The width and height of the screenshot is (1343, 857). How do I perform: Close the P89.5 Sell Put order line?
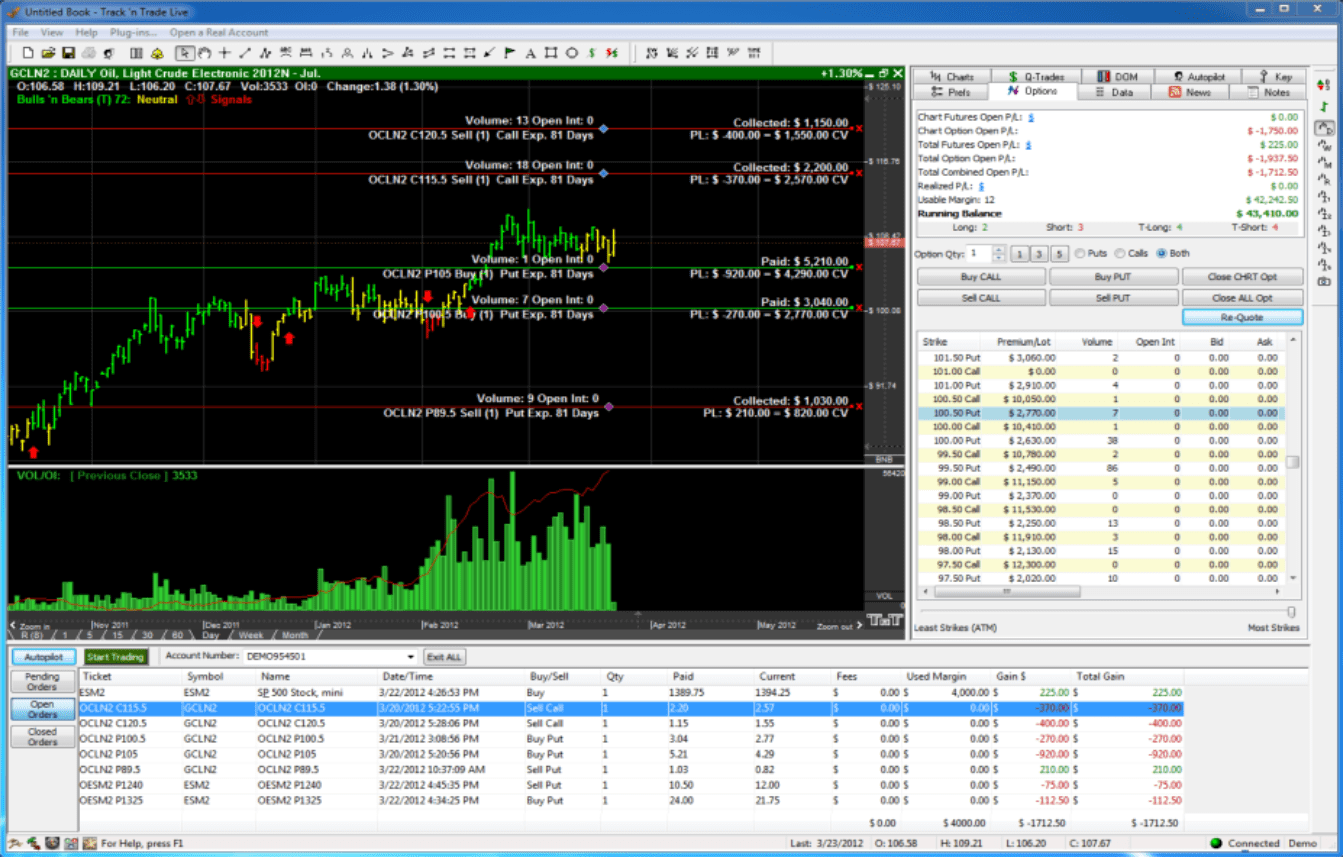(x=857, y=406)
